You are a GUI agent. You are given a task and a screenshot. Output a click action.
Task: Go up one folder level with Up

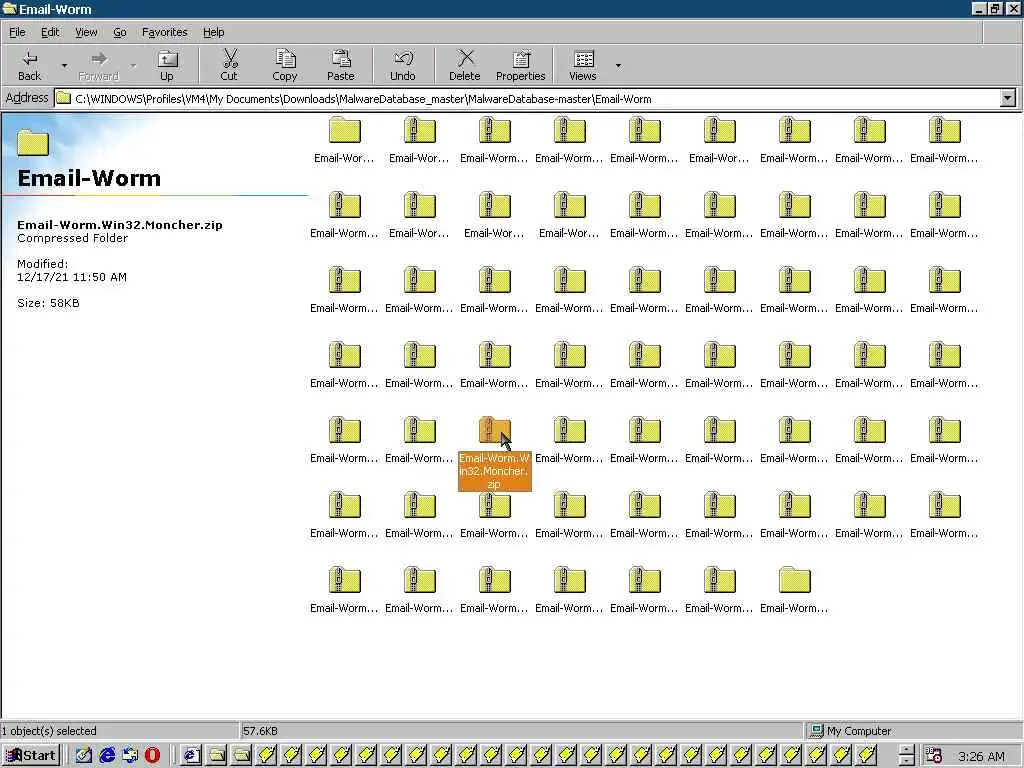click(167, 65)
